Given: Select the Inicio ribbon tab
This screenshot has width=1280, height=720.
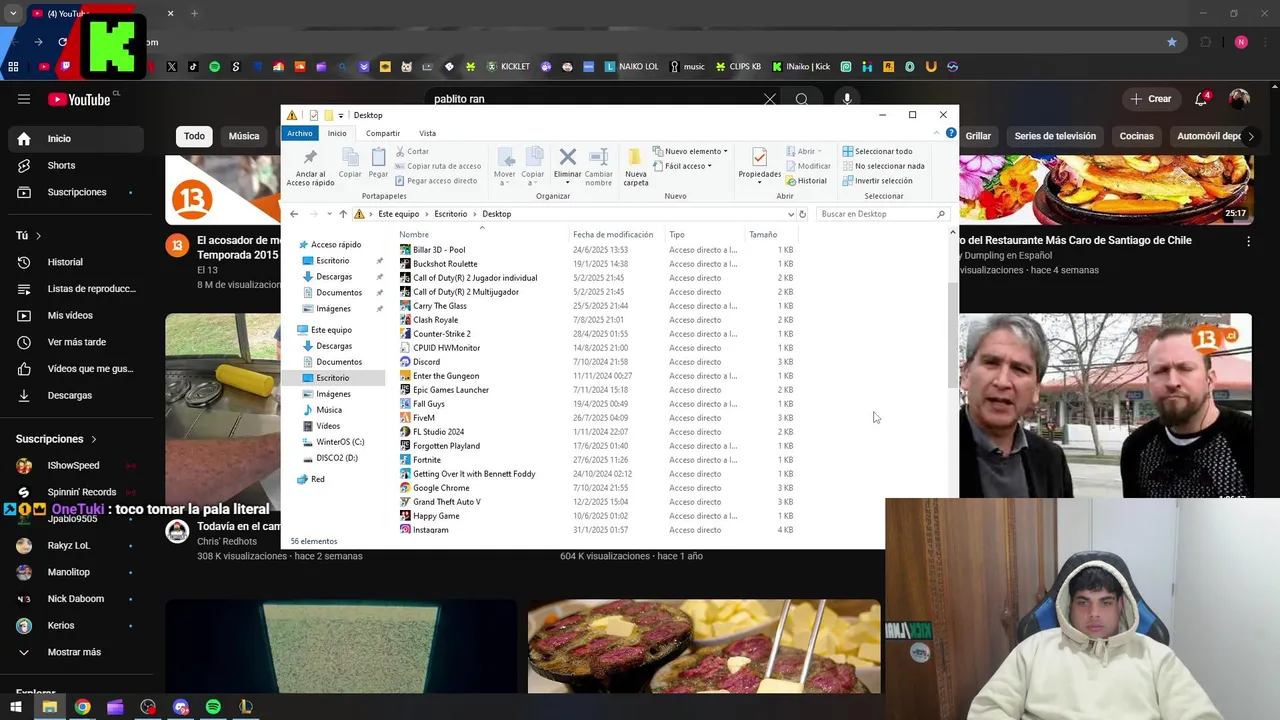Looking at the screenshot, I should coord(337,133).
